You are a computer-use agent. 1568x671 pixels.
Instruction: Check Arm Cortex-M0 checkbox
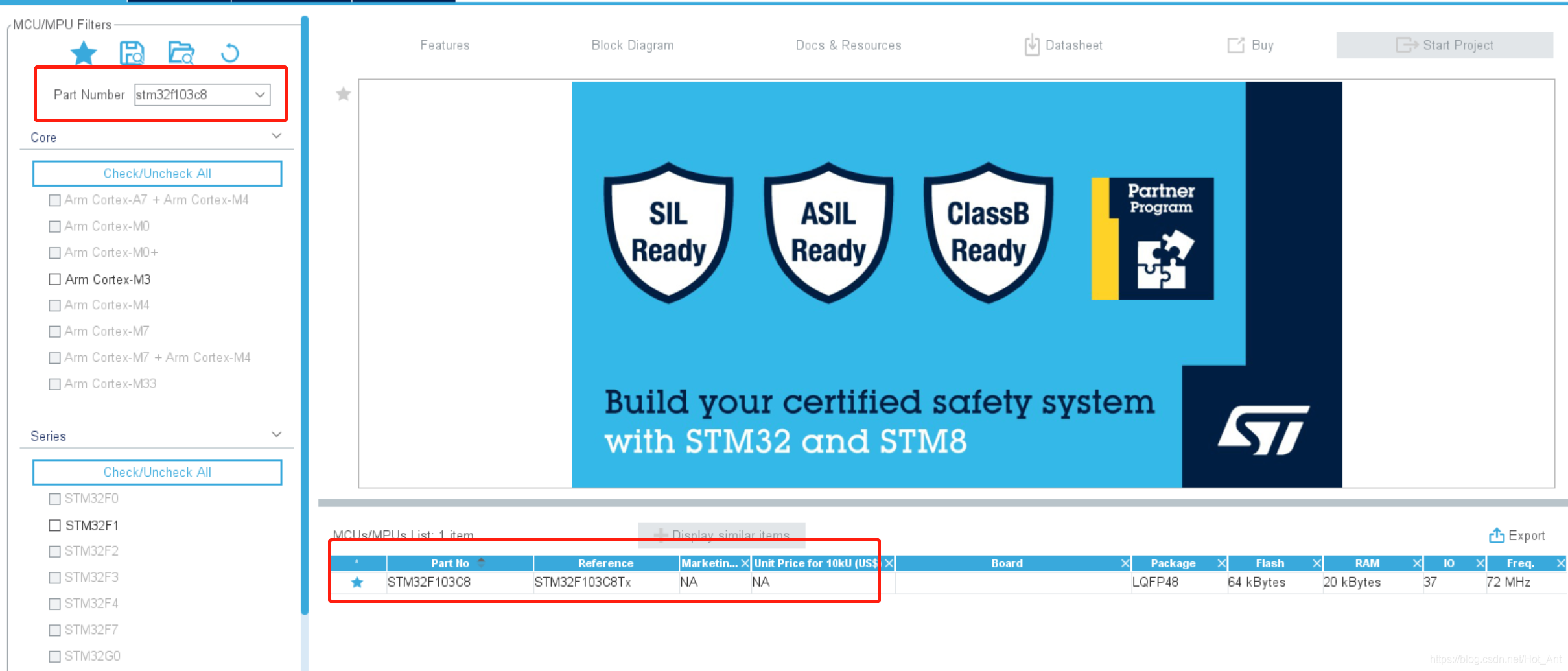(55, 226)
